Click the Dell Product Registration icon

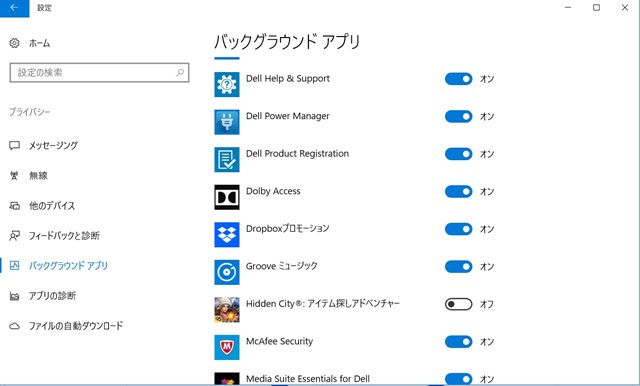click(227, 160)
